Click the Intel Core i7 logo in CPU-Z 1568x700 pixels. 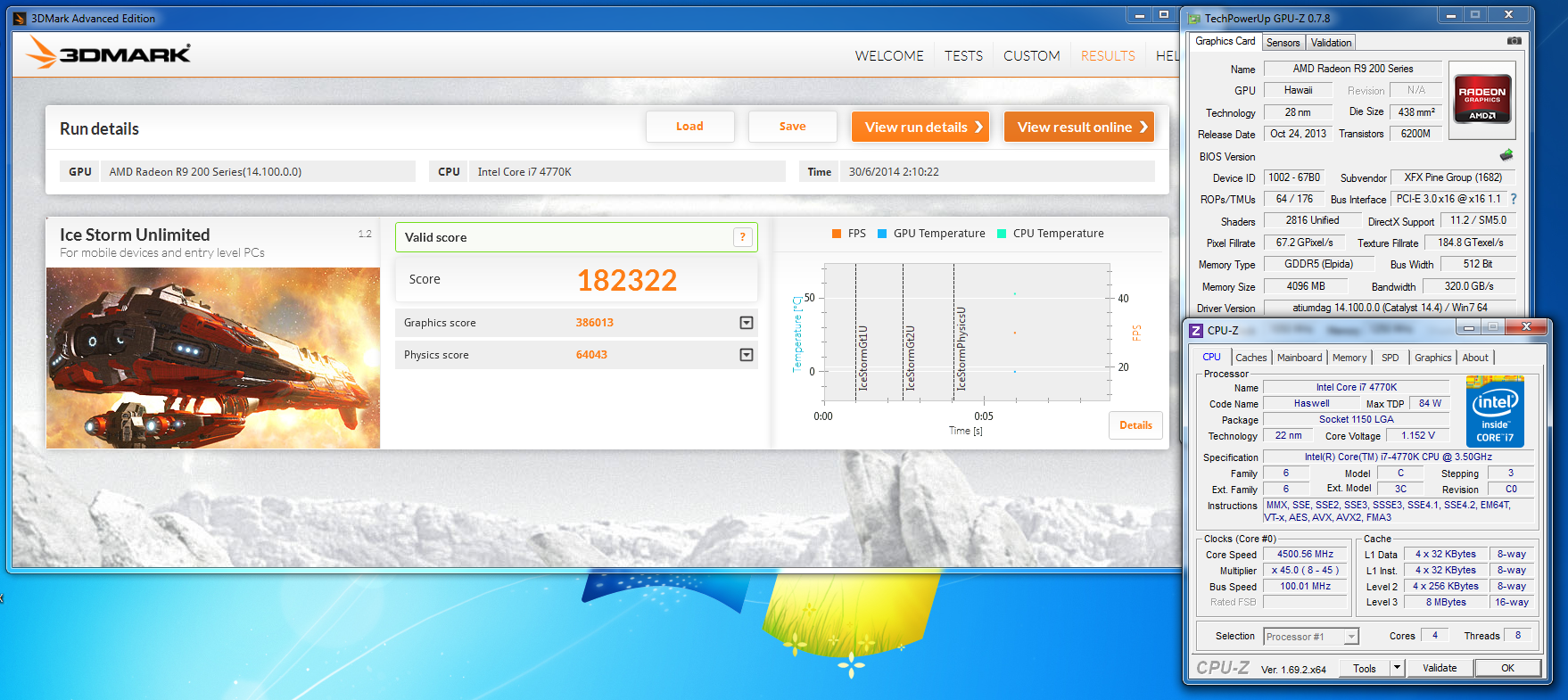(x=1495, y=412)
